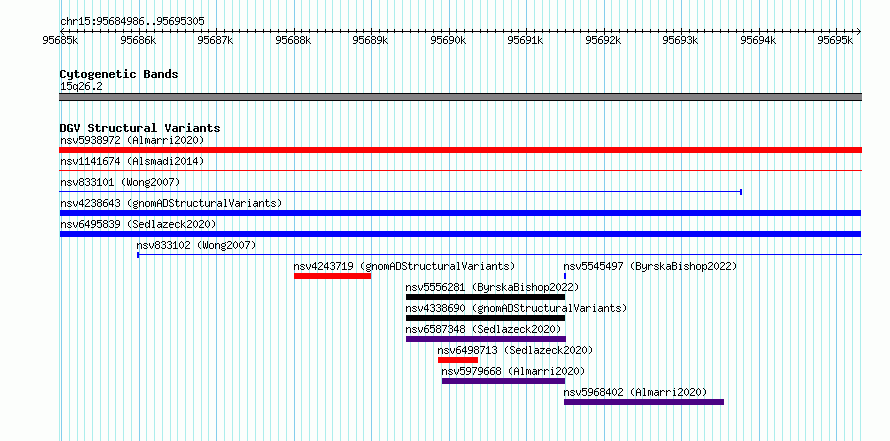
Task: Click the 95693k ruler label
Action: pos(680,40)
